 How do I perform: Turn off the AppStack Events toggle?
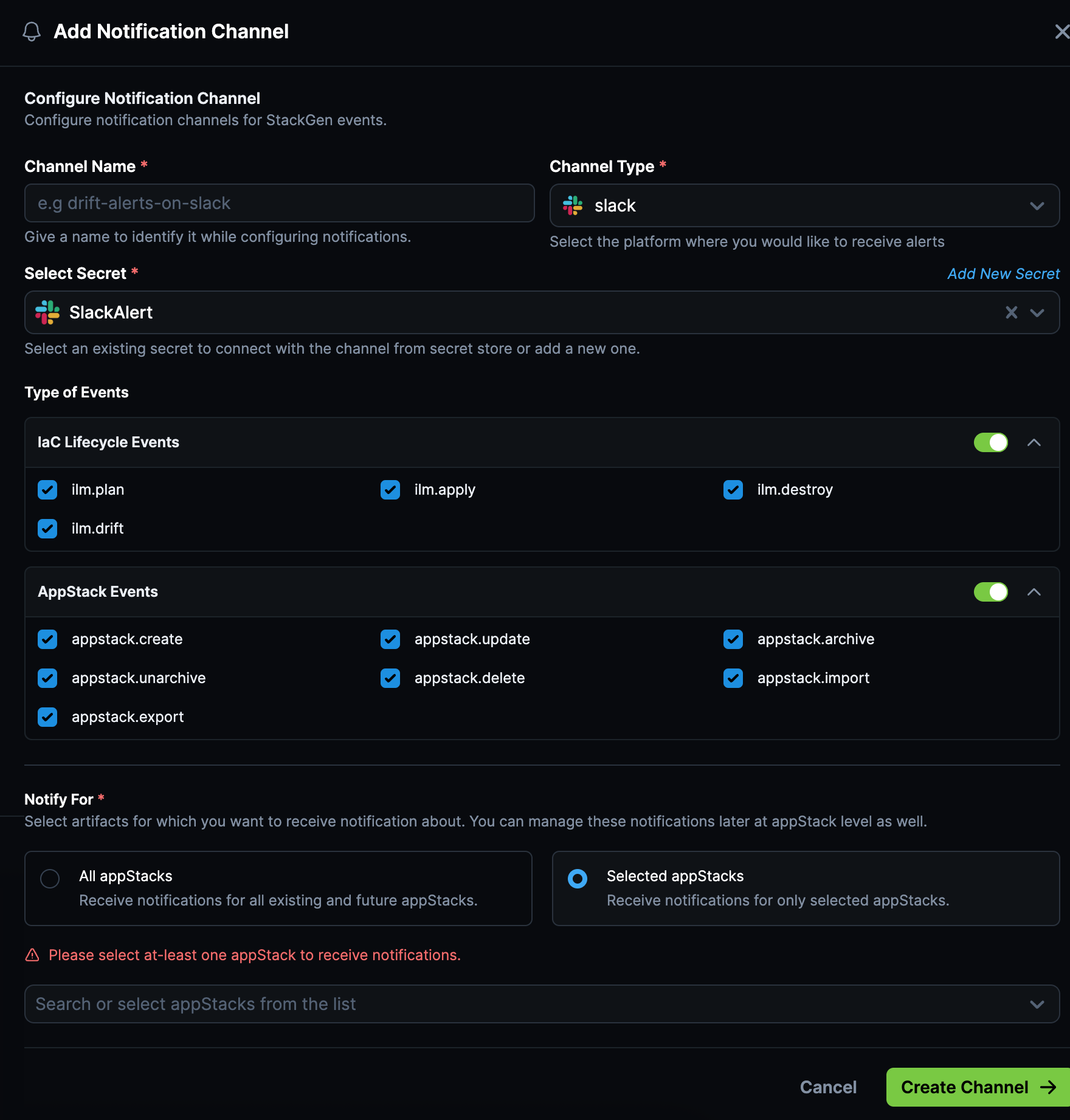point(990,592)
